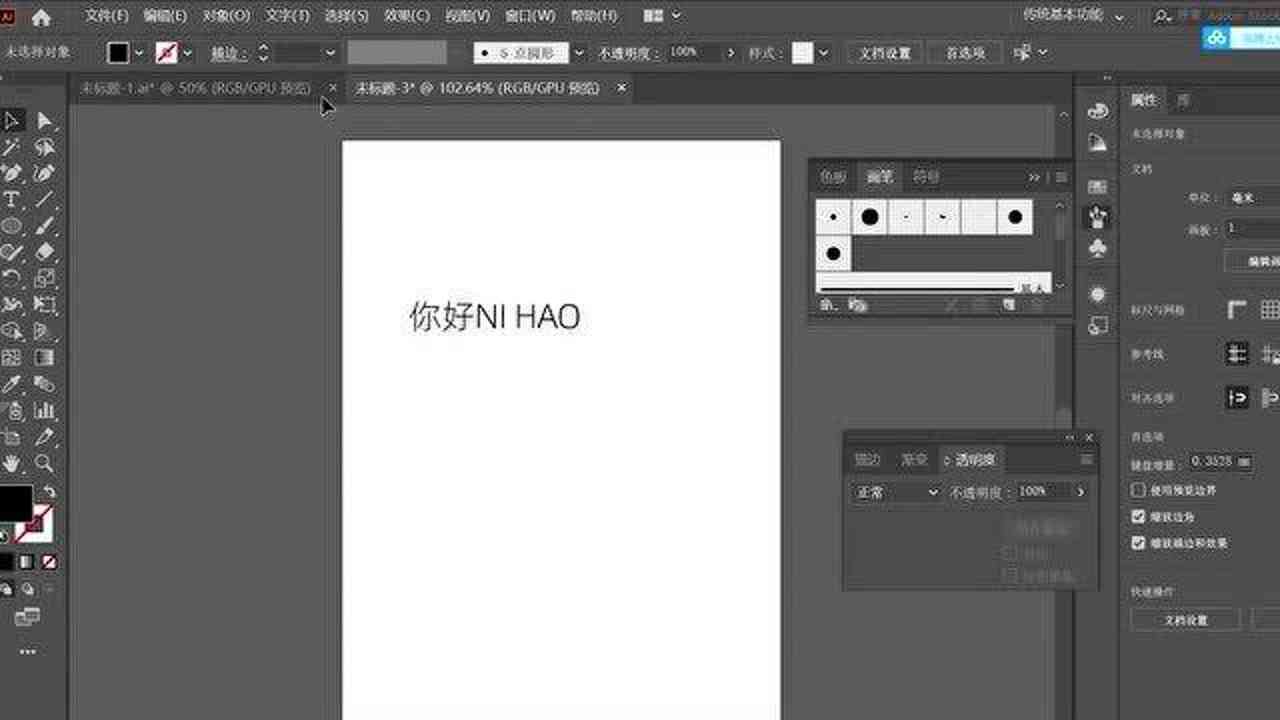
Task: Open the 编辑(E) menu
Action: tap(165, 16)
